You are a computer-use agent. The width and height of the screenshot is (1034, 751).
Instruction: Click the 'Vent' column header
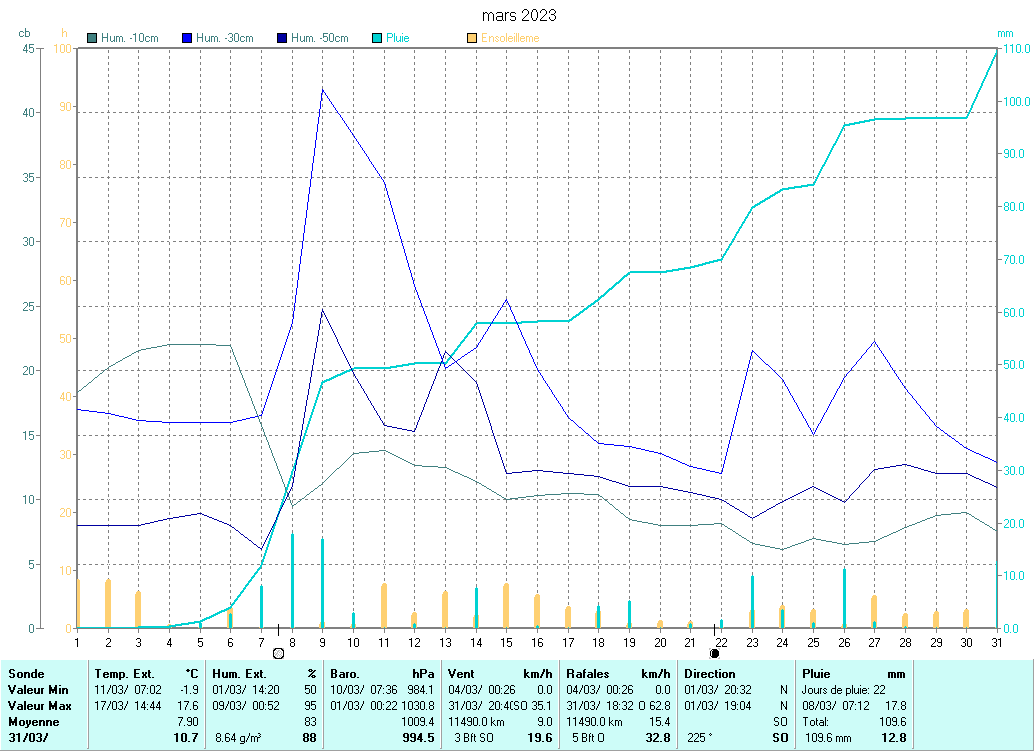tap(462, 674)
